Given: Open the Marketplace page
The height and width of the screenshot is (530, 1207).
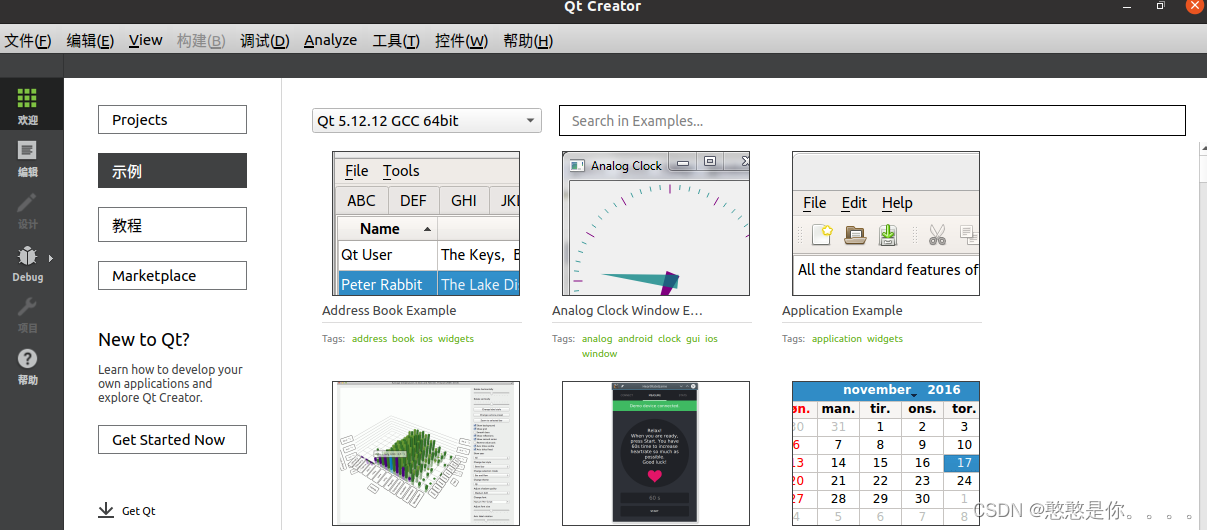Looking at the screenshot, I should (172, 276).
